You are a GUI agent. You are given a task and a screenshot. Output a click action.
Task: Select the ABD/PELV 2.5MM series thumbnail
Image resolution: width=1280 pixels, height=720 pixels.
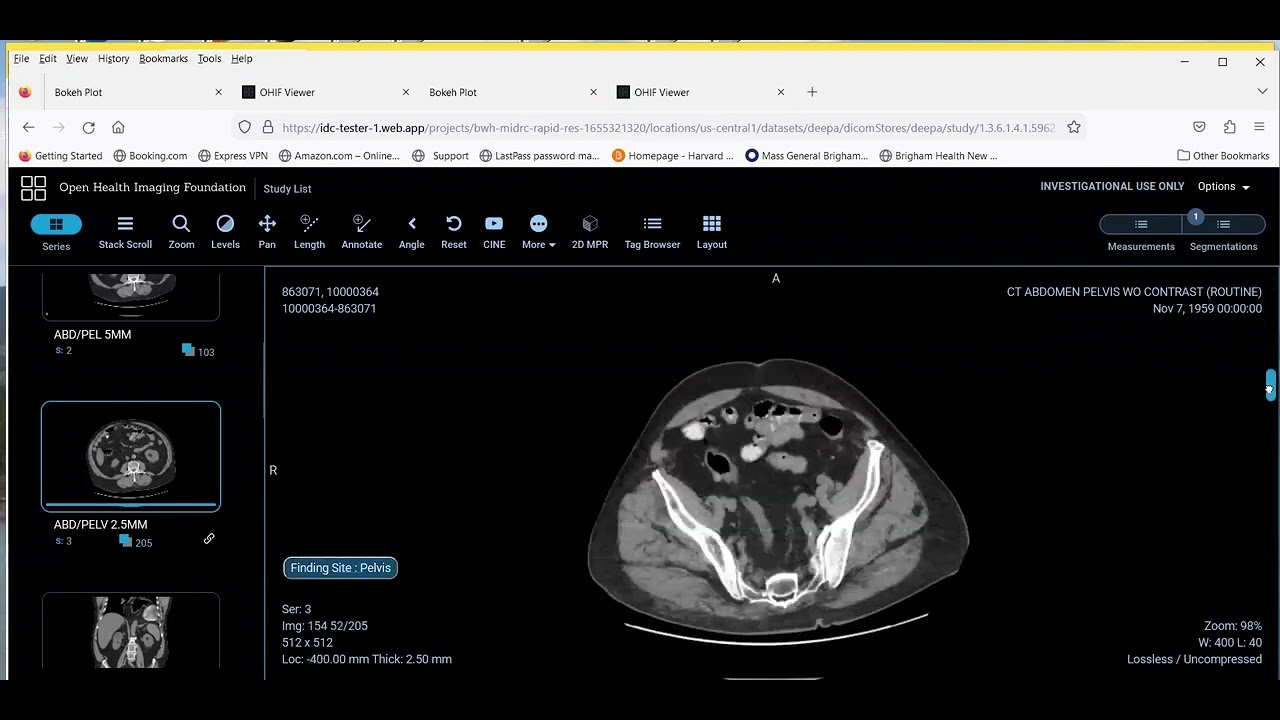click(x=131, y=456)
